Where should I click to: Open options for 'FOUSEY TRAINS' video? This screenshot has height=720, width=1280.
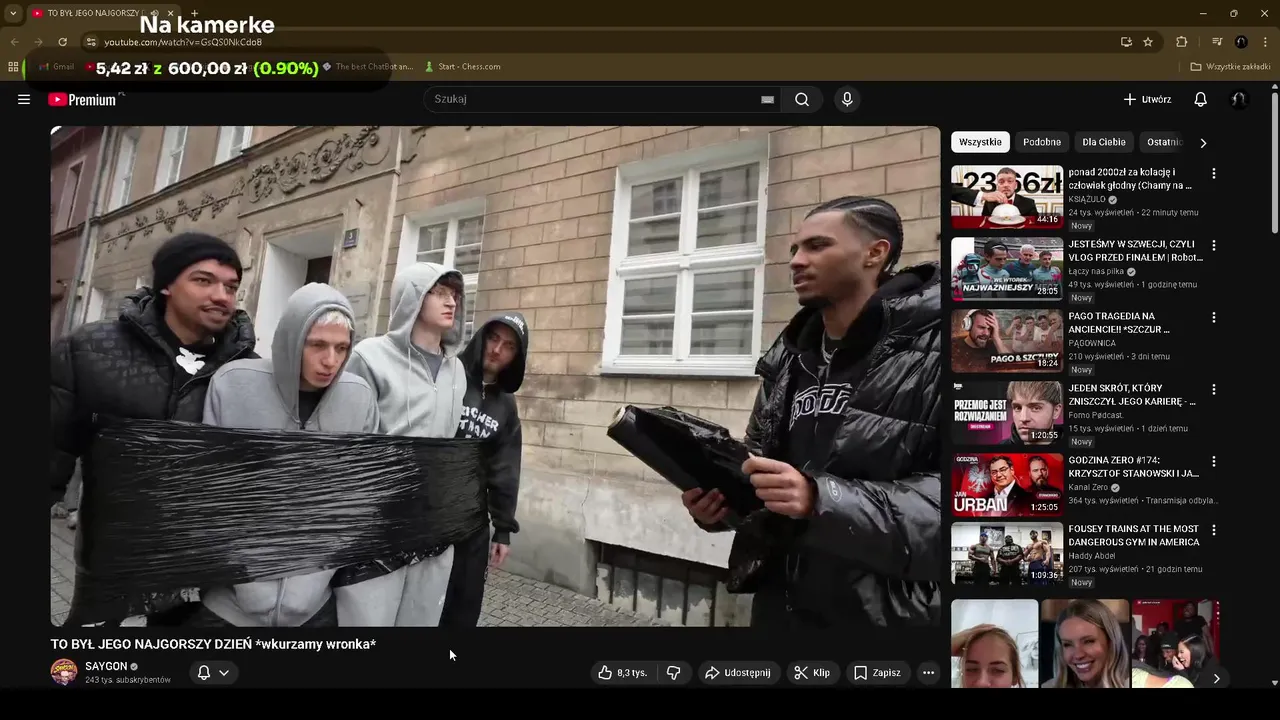click(x=1214, y=530)
